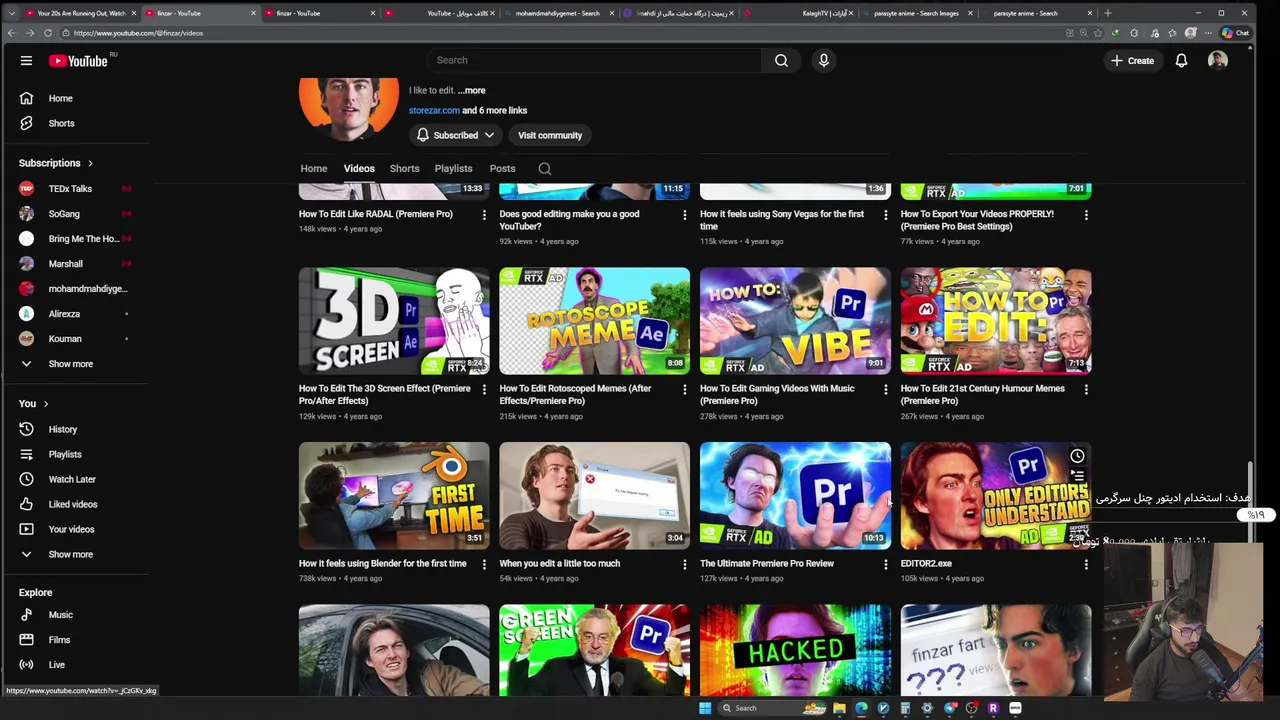Switch to channel Home tab

click(314, 169)
